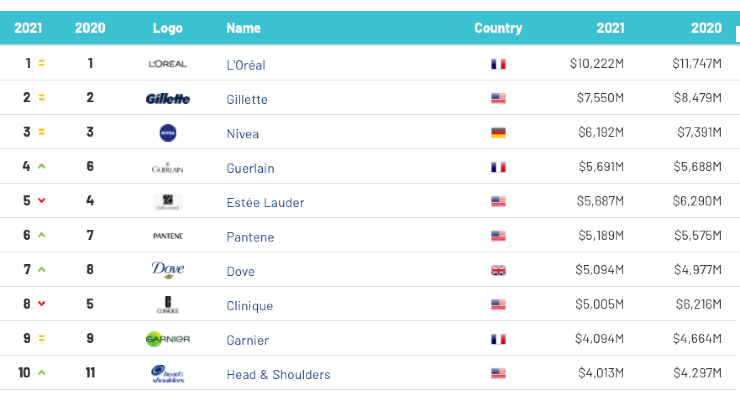Click the Pantene logo image
The height and width of the screenshot is (400, 740).
[x=168, y=235]
